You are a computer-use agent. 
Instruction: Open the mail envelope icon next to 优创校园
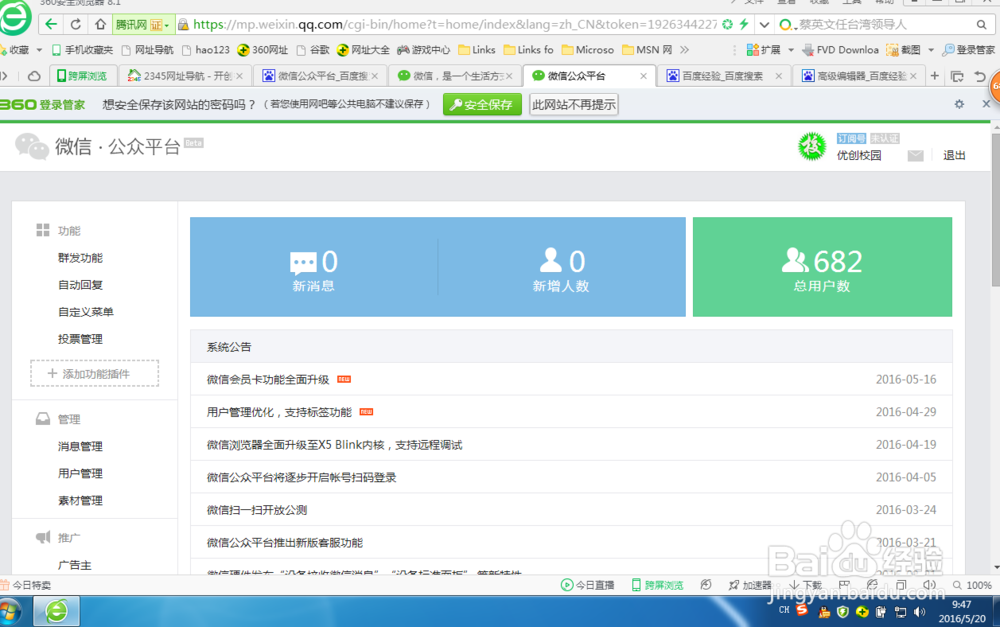(915, 155)
